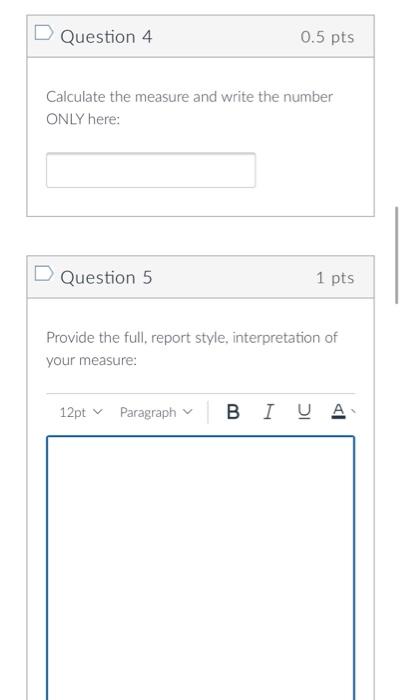
Task: Expand the chevron next to the Paragraph label
Action: click(188, 412)
